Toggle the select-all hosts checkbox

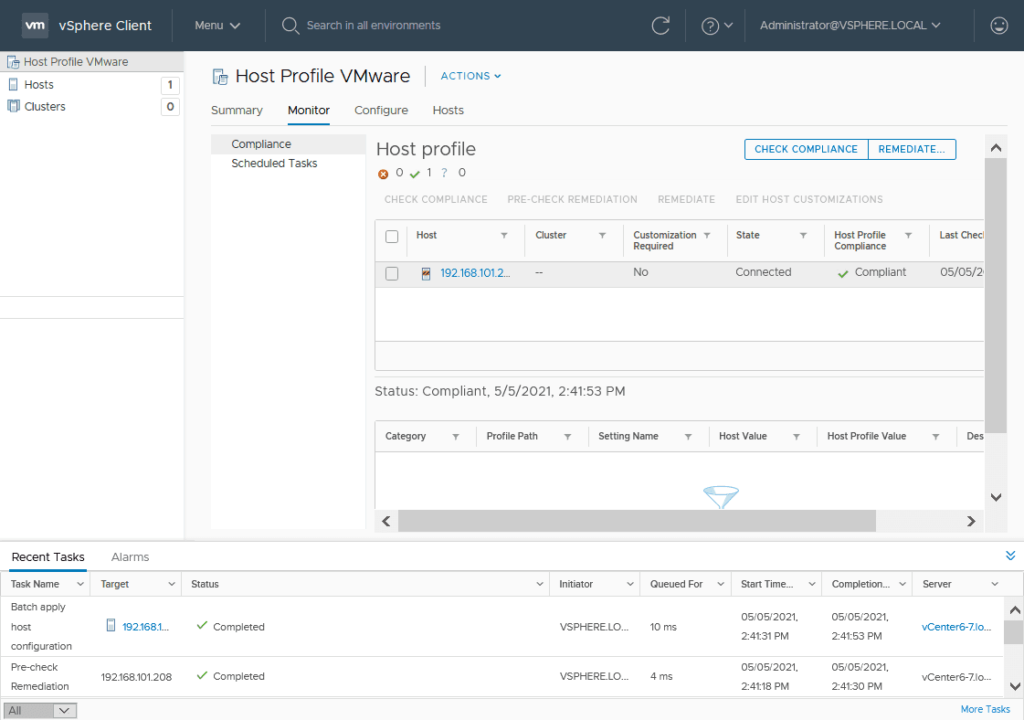click(391, 236)
